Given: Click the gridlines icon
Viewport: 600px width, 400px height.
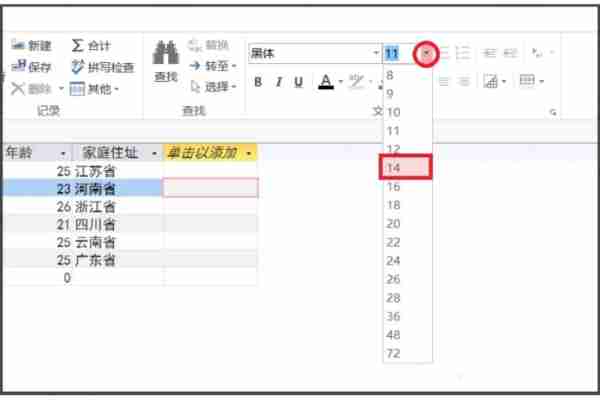Looking at the screenshot, I should pos(527,81).
